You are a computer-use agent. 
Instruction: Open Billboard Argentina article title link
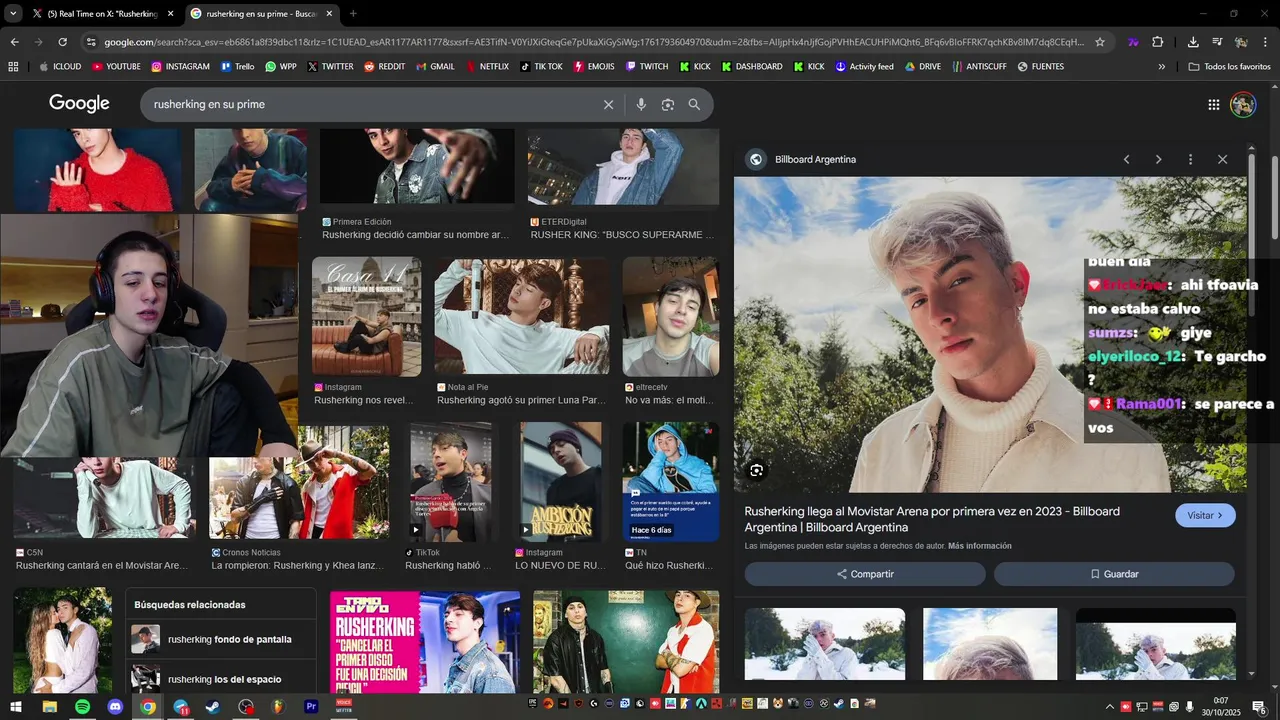click(x=932, y=519)
